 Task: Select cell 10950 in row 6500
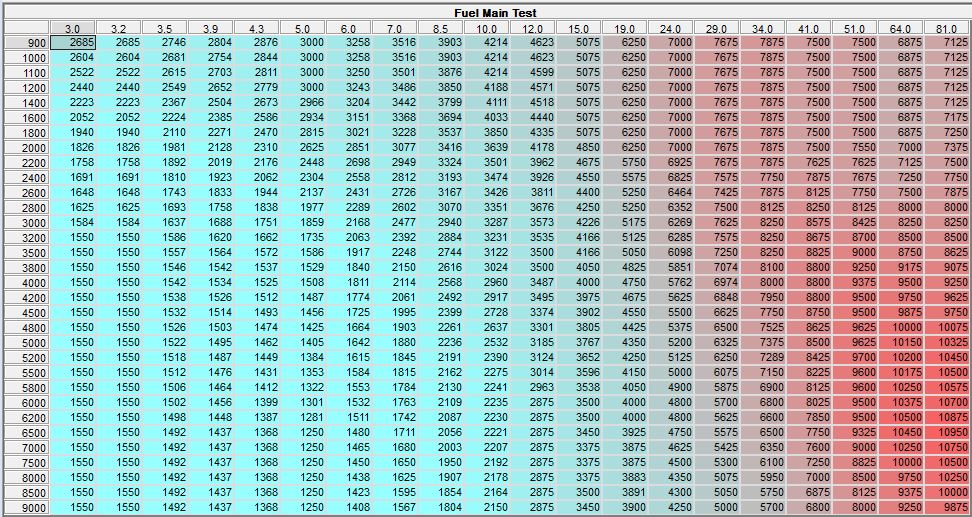pyautogui.click(x=948, y=432)
